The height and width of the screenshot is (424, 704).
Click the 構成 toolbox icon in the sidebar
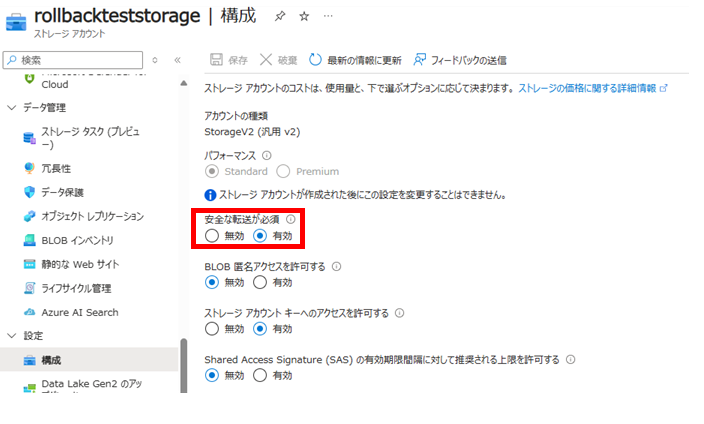[29, 360]
